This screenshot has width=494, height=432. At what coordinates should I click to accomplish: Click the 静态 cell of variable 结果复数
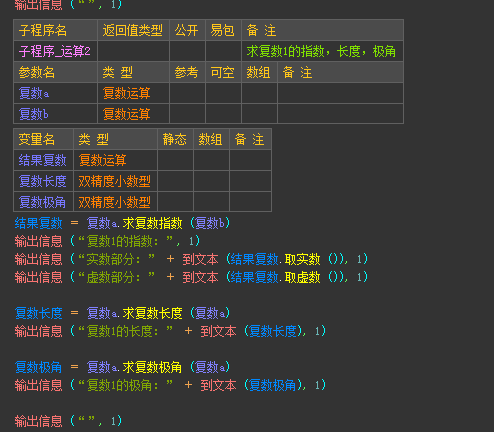pyautogui.click(x=175, y=160)
